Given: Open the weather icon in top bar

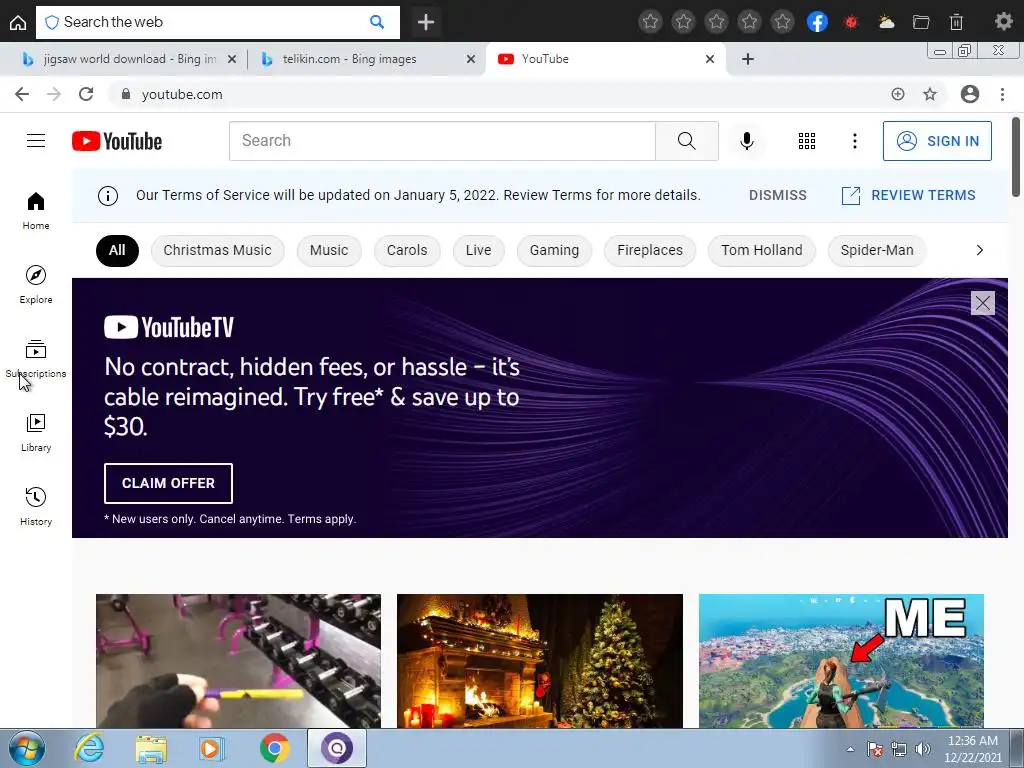Looking at the screenshot, I should coord(886,22).
